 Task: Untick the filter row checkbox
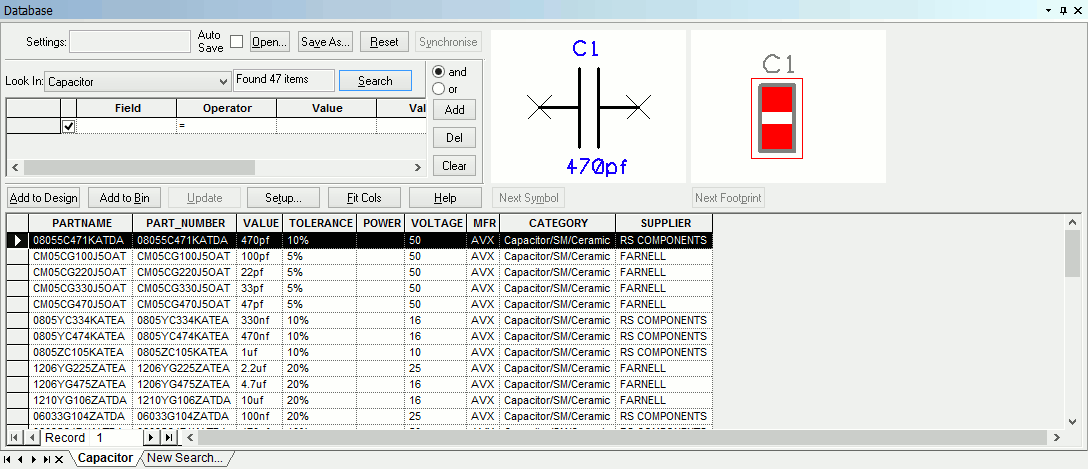(69, 126)
